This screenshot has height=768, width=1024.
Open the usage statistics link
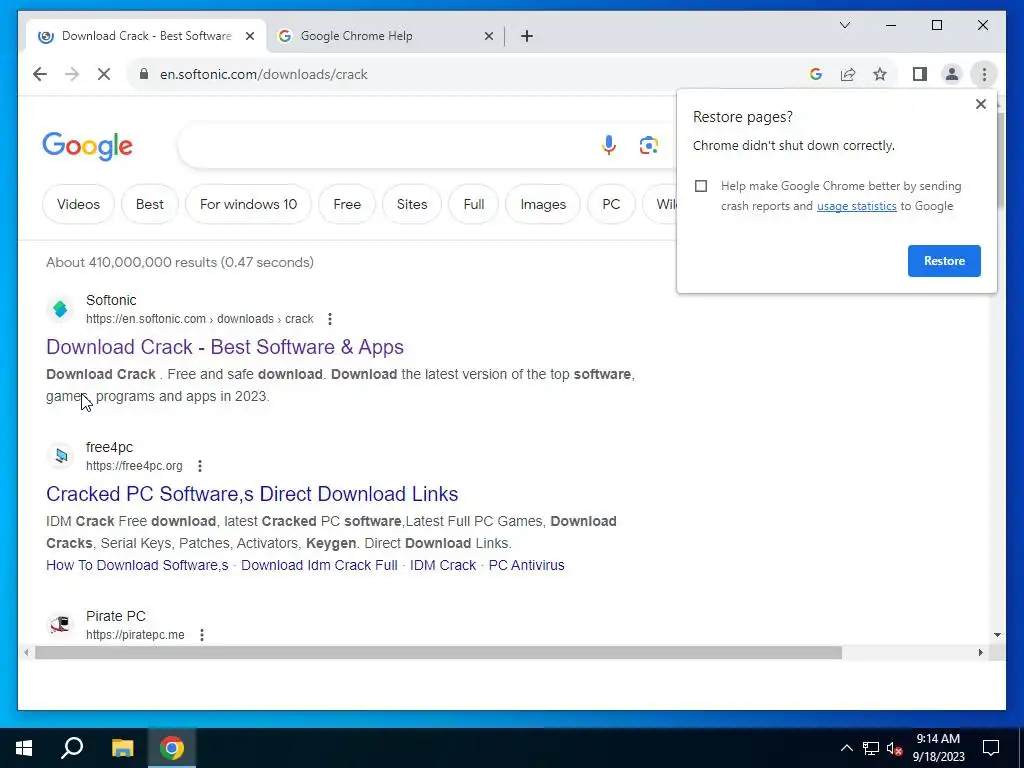tap(856, 206)
